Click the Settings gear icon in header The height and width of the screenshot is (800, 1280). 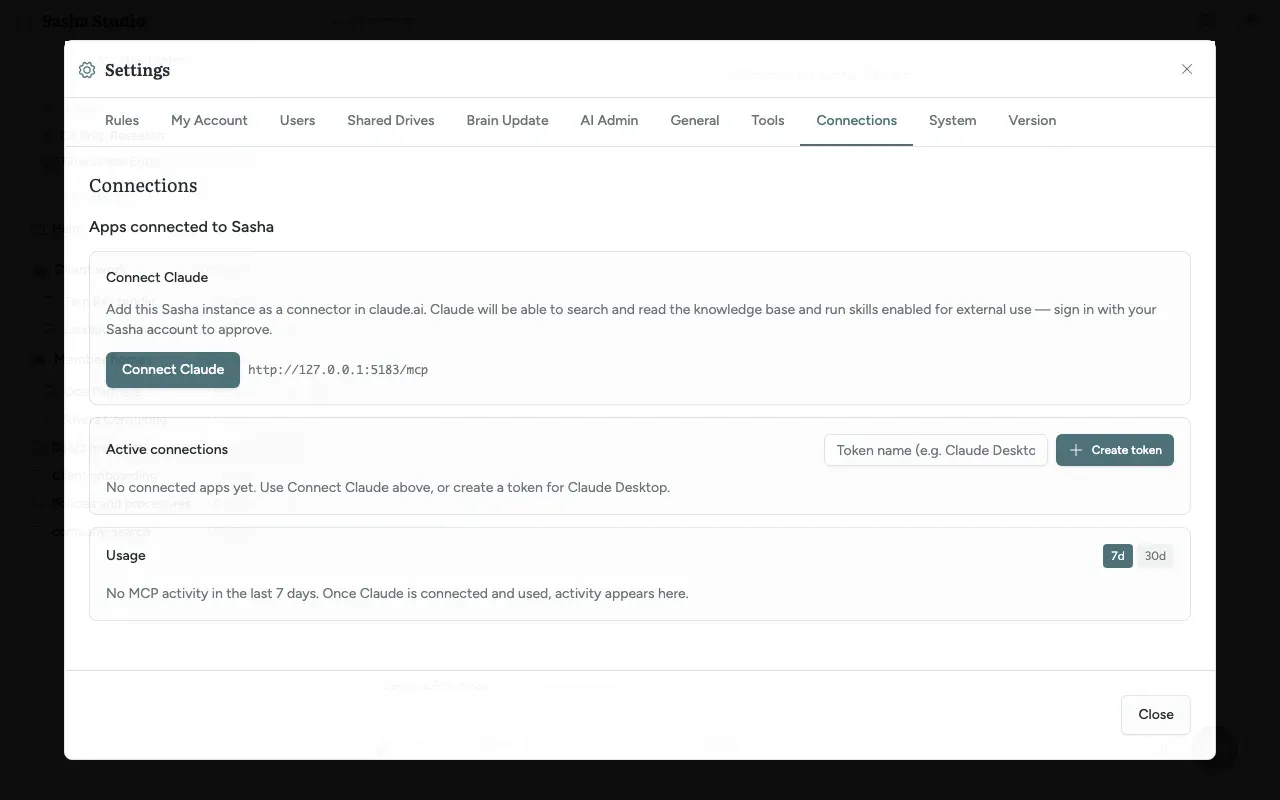pyautogui.click(x=87, y=70)
